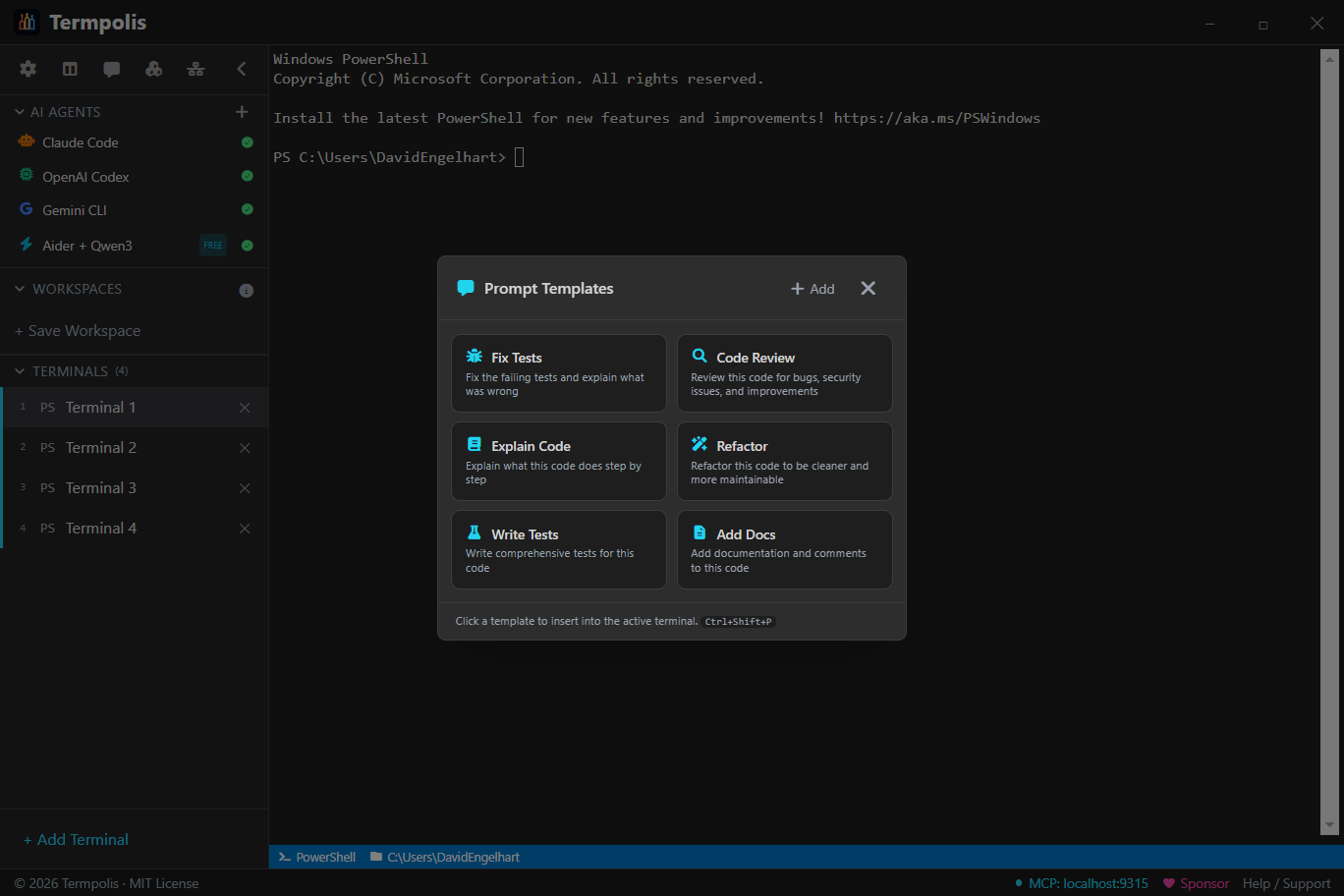The height and width of the screenshot is (896, 1344).
Task: Click the chat bubble icon in sidebar toolbar
Action: click(112, 69)
